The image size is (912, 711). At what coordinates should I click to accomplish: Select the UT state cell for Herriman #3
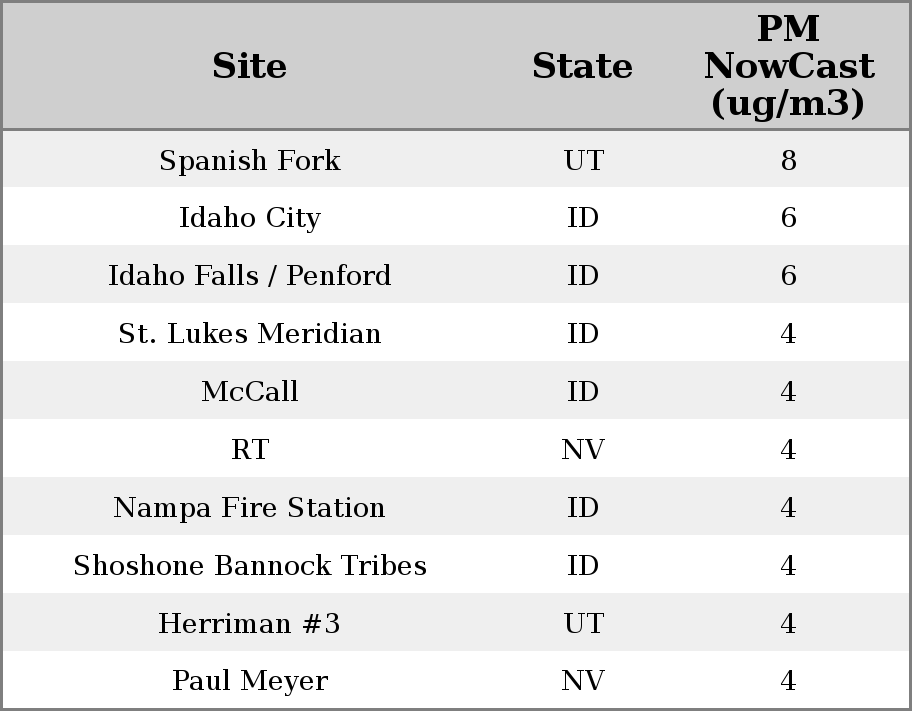[583, 624]
